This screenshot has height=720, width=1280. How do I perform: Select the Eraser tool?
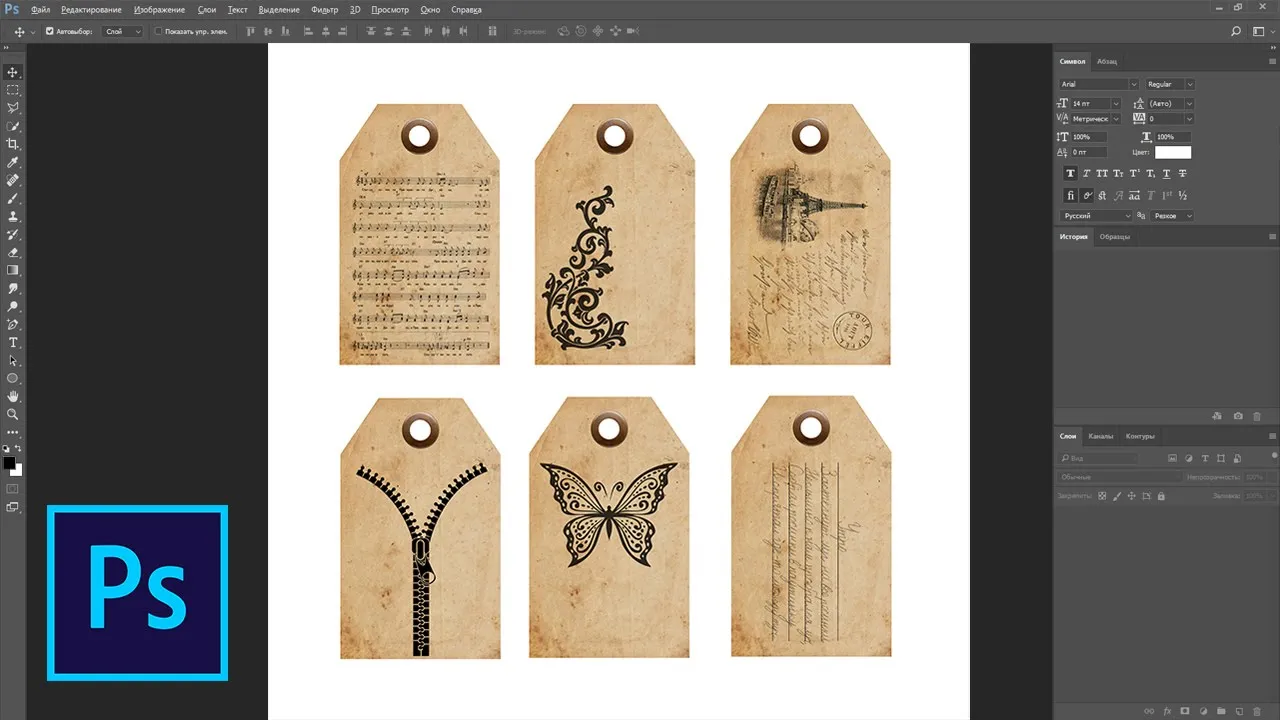click(x=13, y=252)
